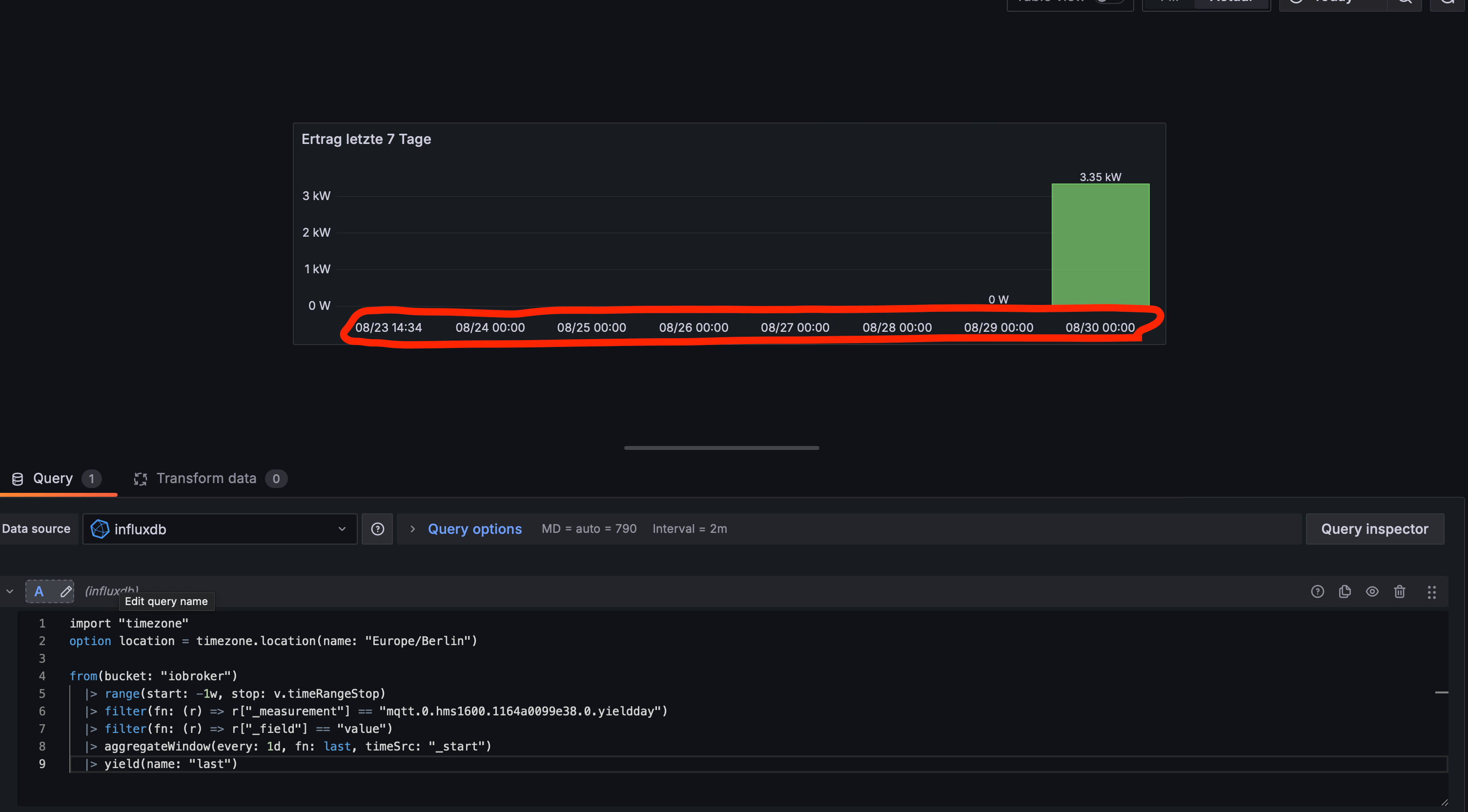Viewport: 1468px width, 812px height.
Task: Click the pencil edit query name icon
Action: click(x=66, y=591)
